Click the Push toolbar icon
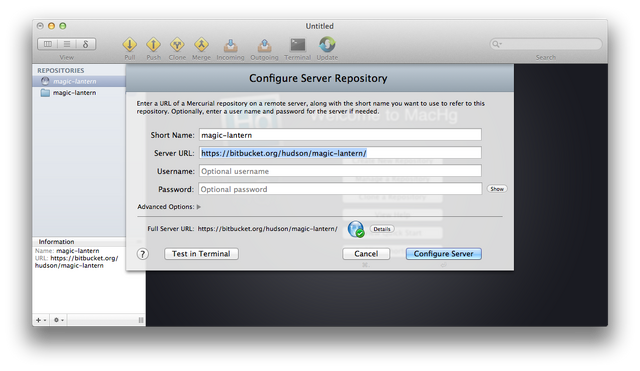Image resolution: width=640 pixels, height=371 pixels. click(x=153, y=44)
